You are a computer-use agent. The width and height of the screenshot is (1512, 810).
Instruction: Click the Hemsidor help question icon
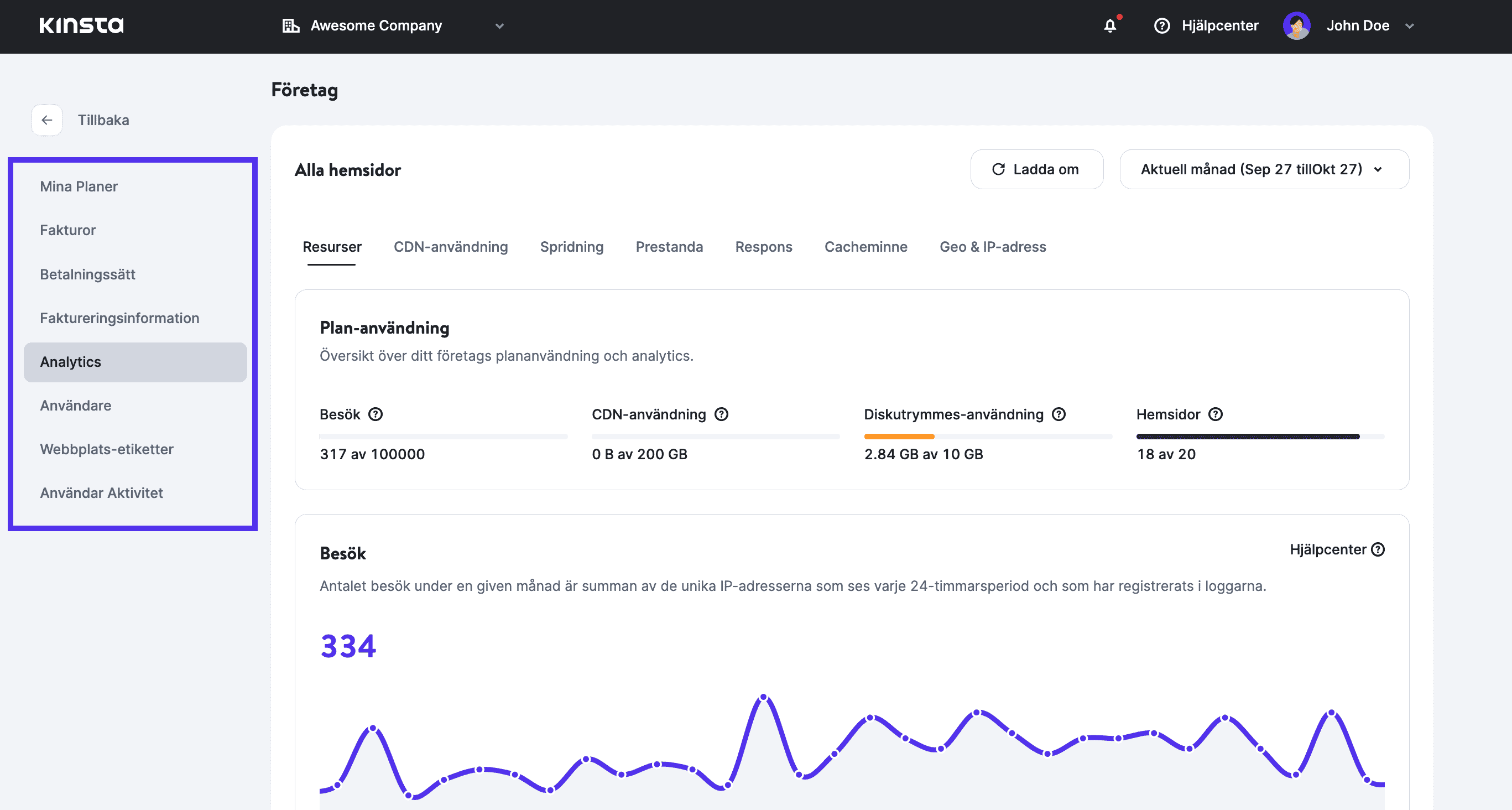[x=1215, y=414]
